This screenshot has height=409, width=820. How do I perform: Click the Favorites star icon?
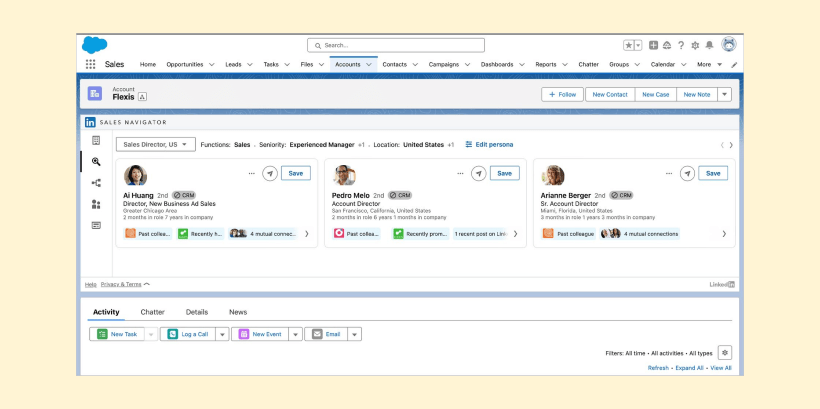629,45
